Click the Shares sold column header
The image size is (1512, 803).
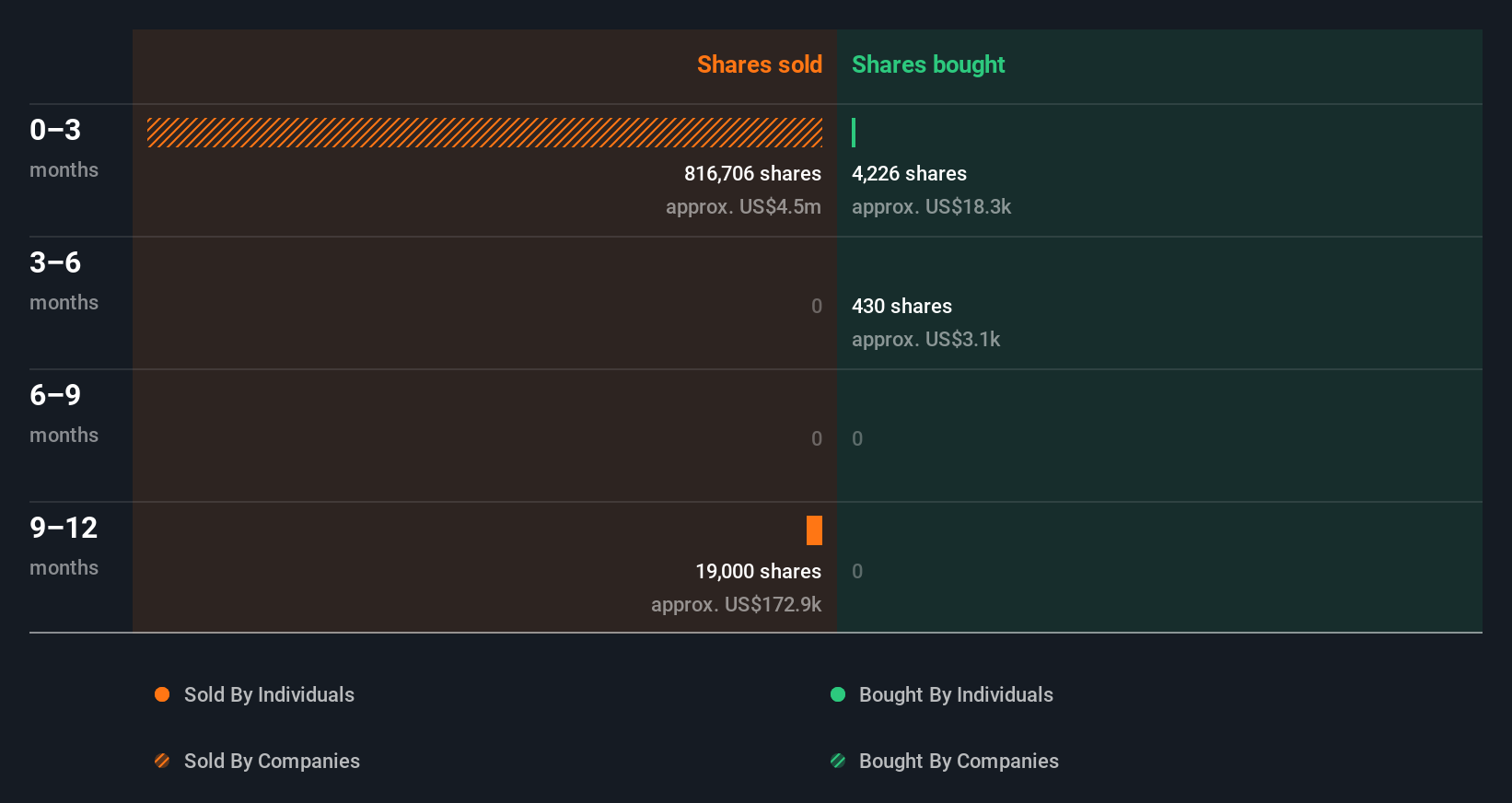pyautogui.click(x=760, y=64)
